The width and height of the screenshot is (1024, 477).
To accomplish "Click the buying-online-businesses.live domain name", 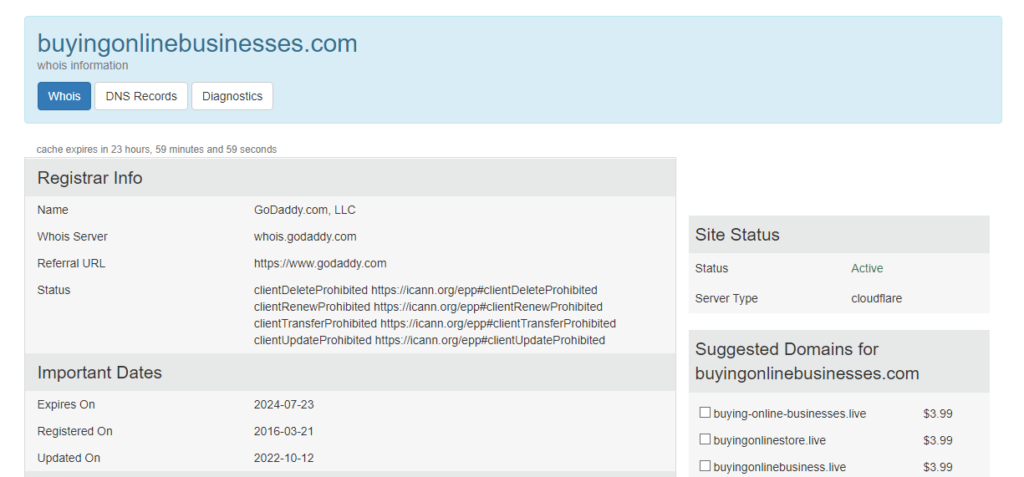I will pyautogui.click(x=790, y=414).
